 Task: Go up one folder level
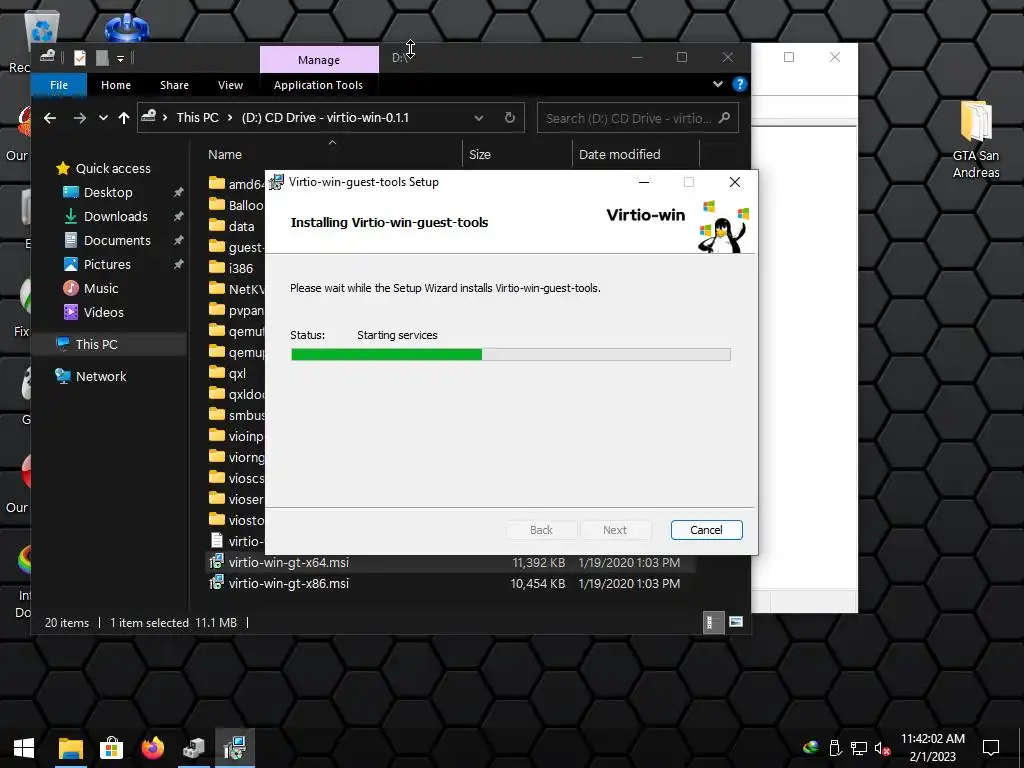[123, 118]
